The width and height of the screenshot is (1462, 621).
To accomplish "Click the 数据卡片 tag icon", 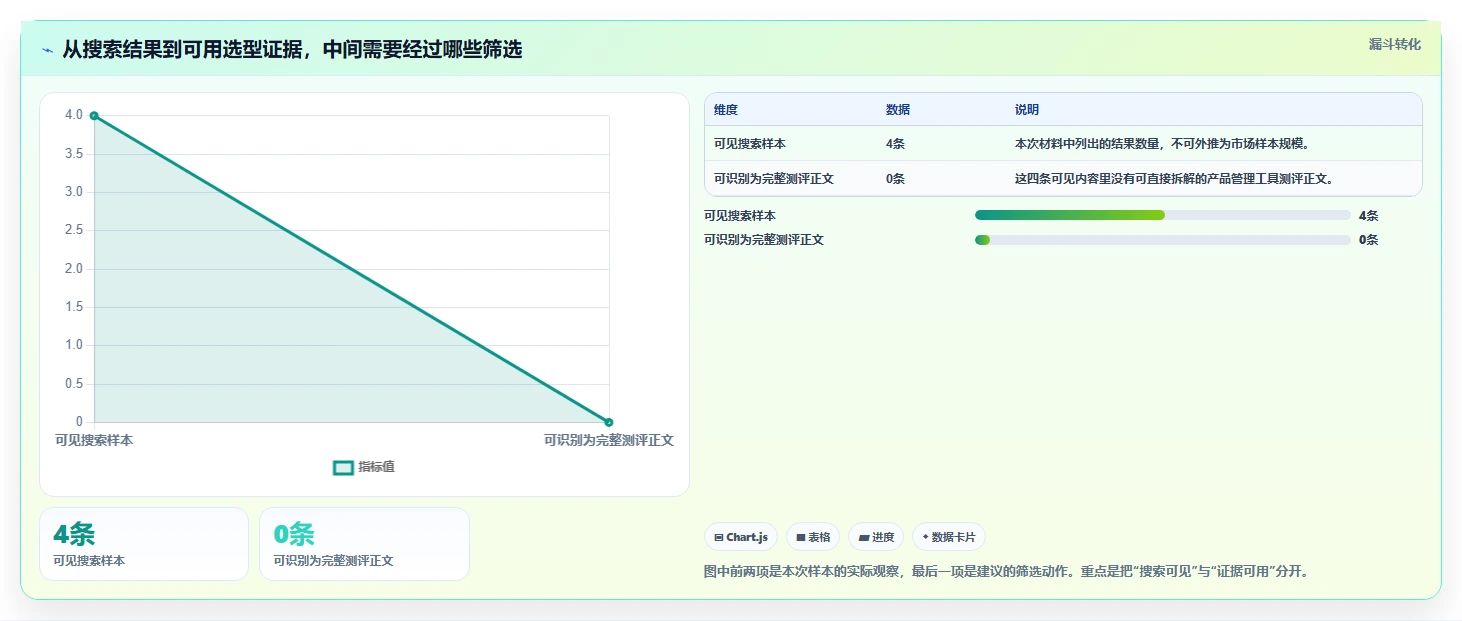I will (x=925, y=537).
